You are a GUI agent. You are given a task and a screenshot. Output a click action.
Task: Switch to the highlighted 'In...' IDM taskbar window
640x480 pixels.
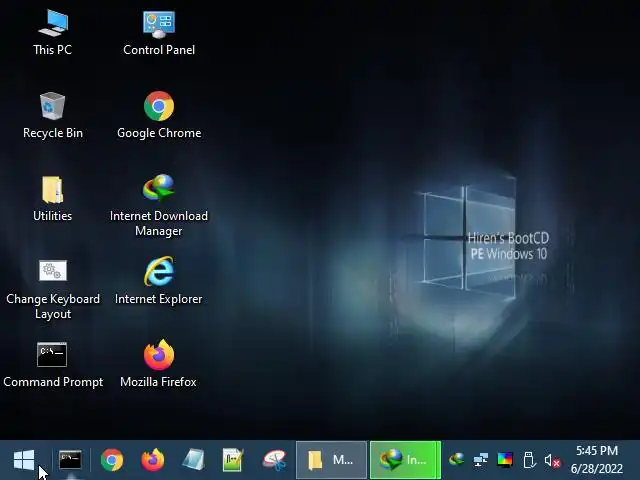pyautogui.click(x=405, y=460)
